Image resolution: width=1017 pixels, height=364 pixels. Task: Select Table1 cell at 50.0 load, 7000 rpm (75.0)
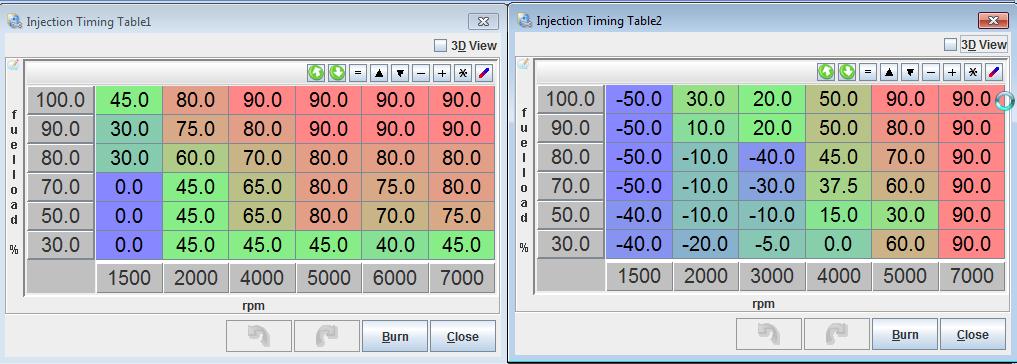coord(461,215)
